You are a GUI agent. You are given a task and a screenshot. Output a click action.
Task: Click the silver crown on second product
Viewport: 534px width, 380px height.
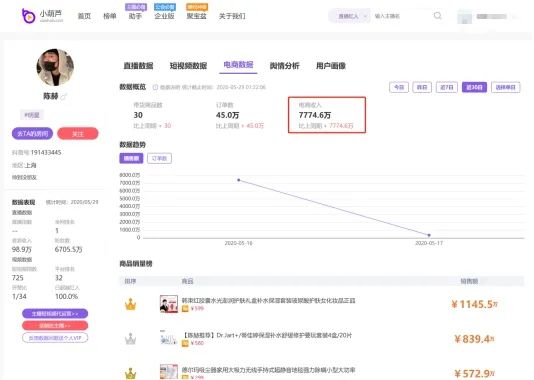pos(130,338)
